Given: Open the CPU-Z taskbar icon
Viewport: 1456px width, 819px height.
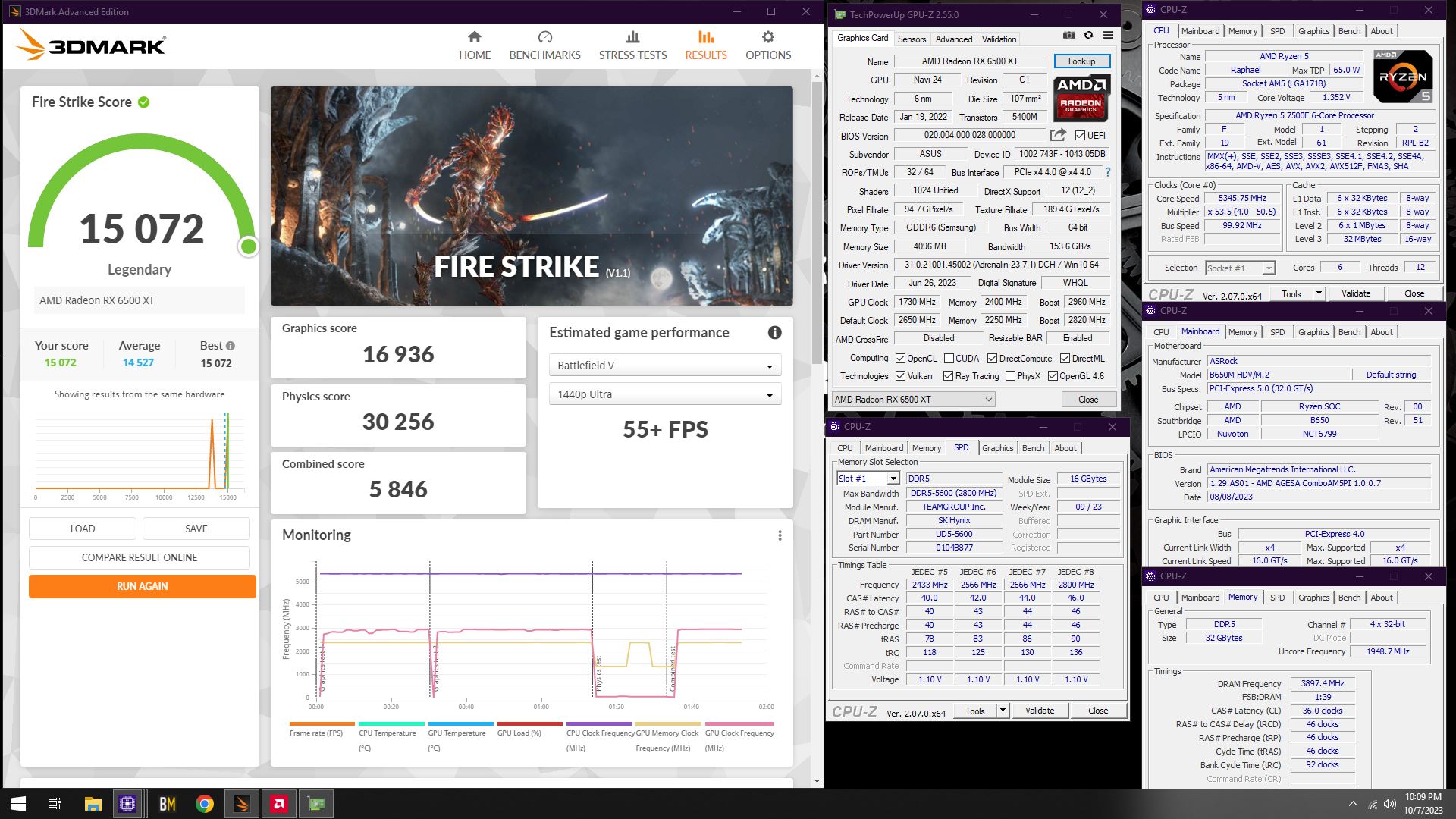Looking at the screenshot, I should pos(127,804).
